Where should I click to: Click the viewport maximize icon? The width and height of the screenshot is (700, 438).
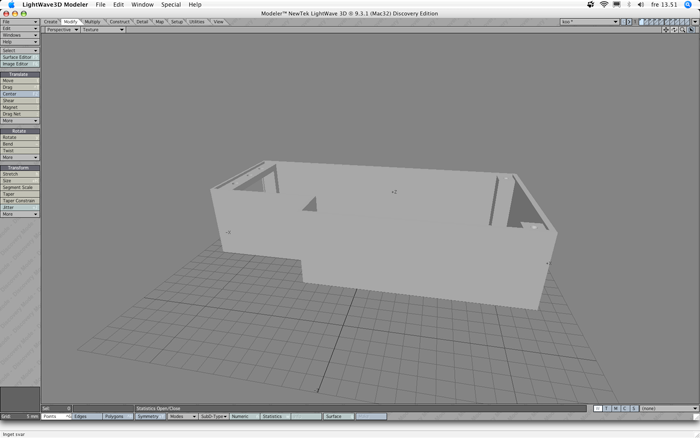(x=691, y=29)
